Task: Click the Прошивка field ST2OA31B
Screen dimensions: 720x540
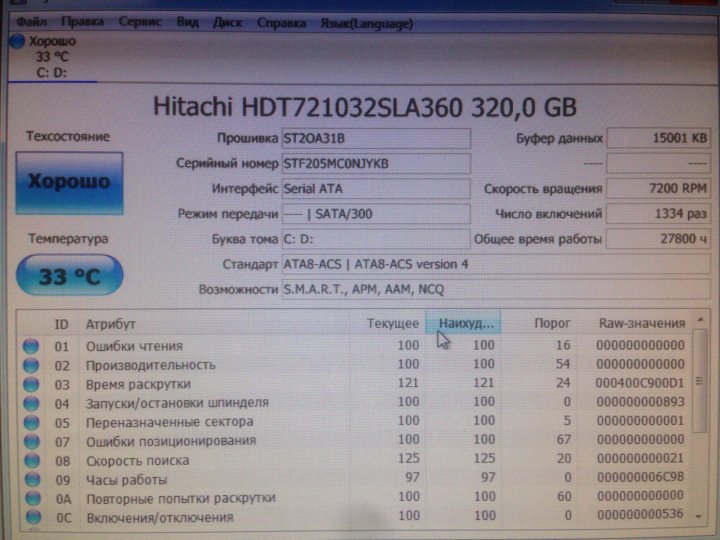Action: click(376, 138)
